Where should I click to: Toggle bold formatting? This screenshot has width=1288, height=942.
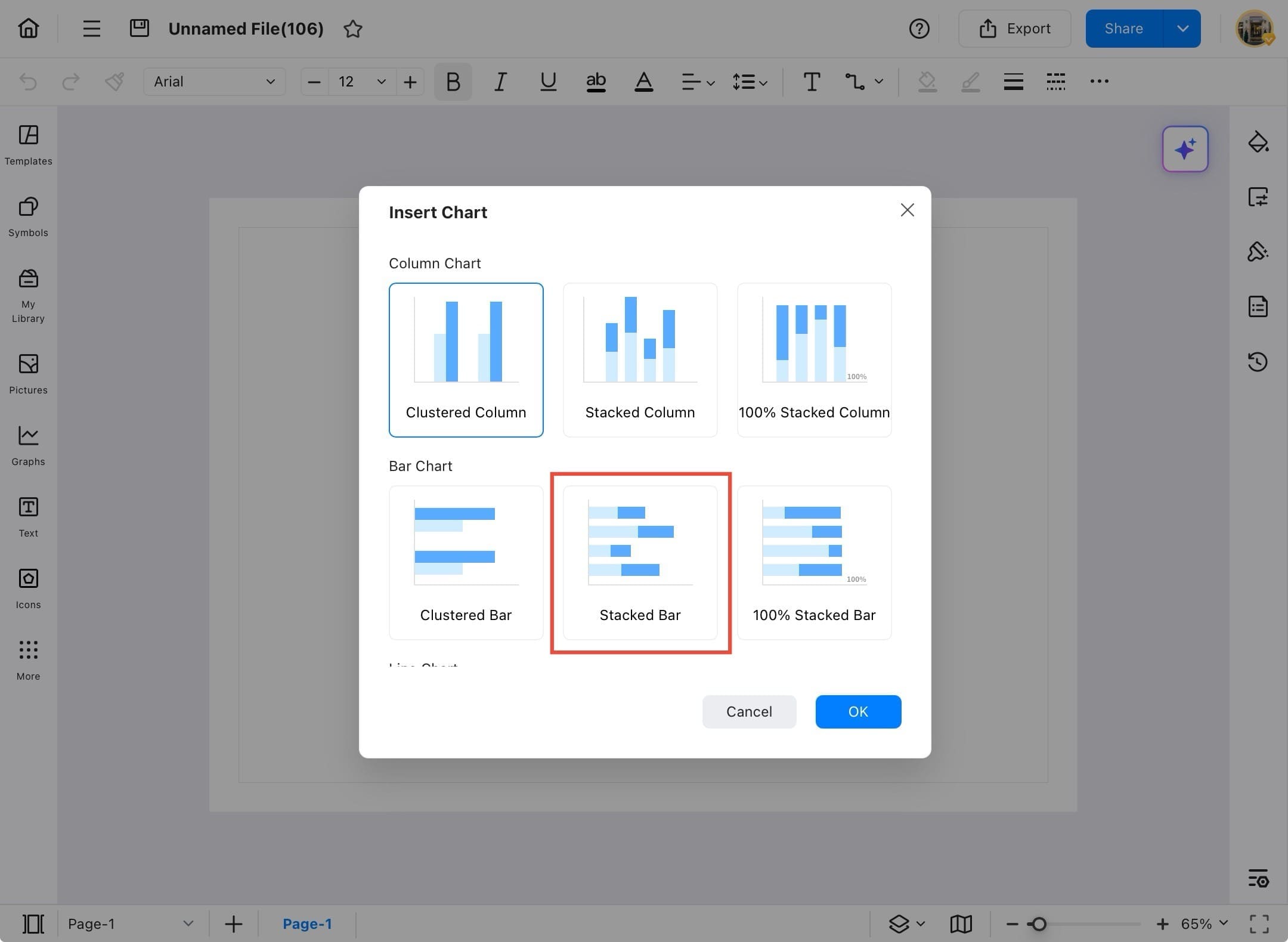452,82
